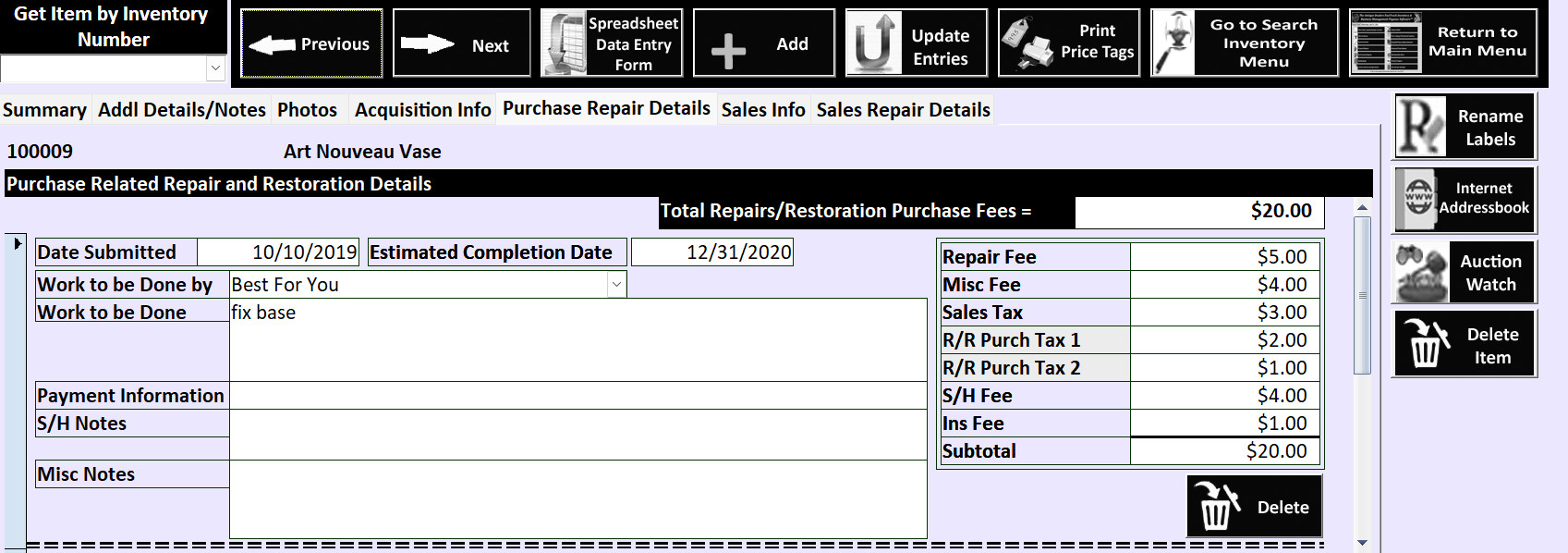Open the Acquisition Info tab
Screen dimensions: 1568x553
coord(422,110)
